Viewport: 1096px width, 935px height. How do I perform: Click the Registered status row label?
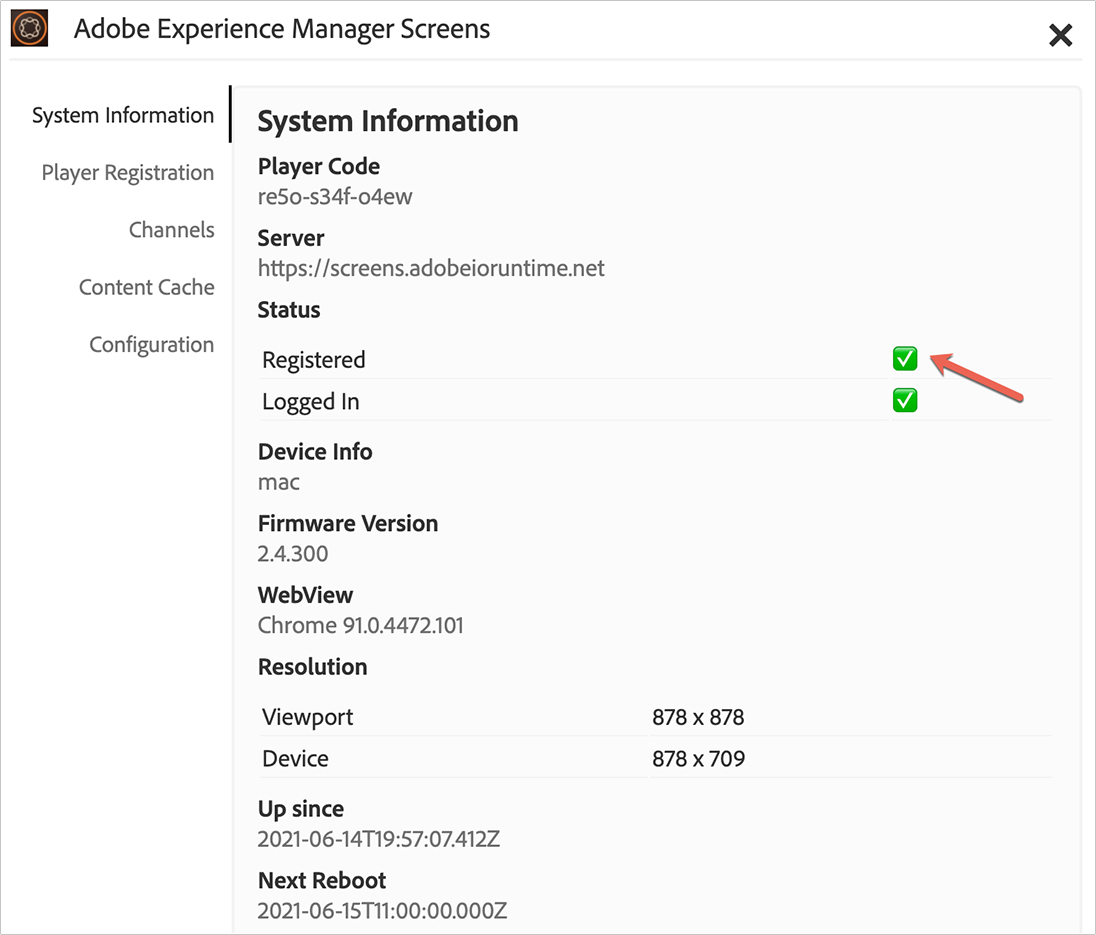(314, 360)
